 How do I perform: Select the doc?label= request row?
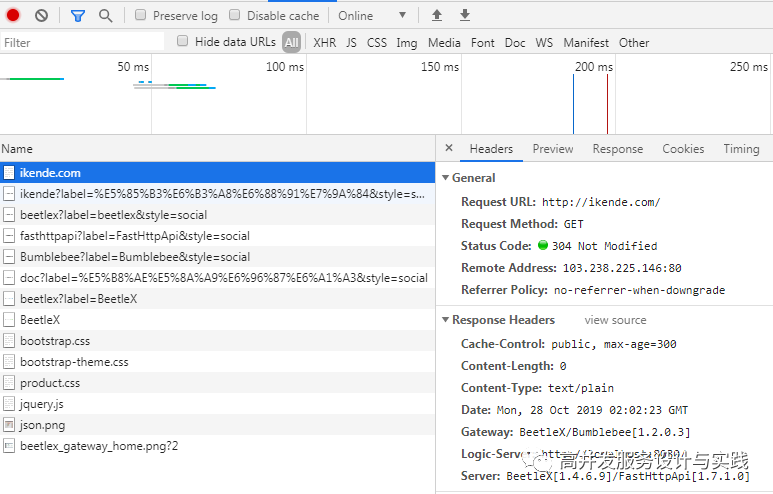tap(217, 278)
